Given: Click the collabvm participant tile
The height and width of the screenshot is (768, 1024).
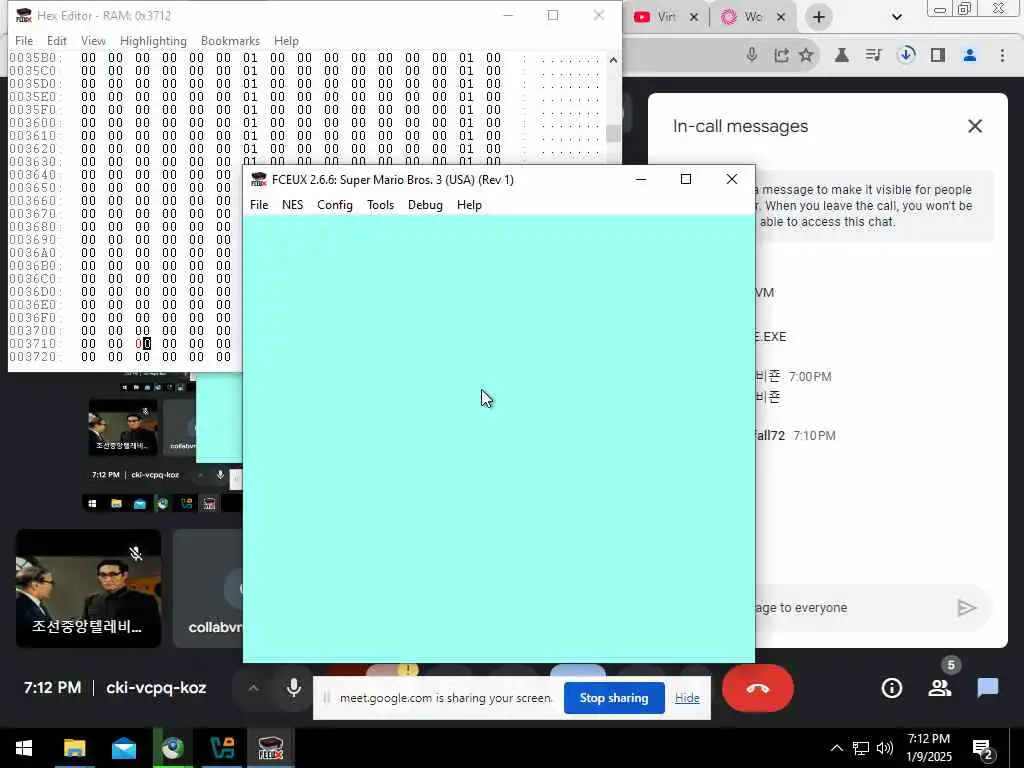Looking at the screenshot, I should (x=208, y=589).
